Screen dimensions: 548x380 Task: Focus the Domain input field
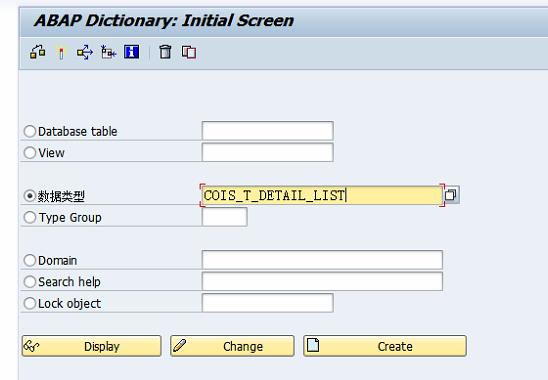(x=322, y=260)
